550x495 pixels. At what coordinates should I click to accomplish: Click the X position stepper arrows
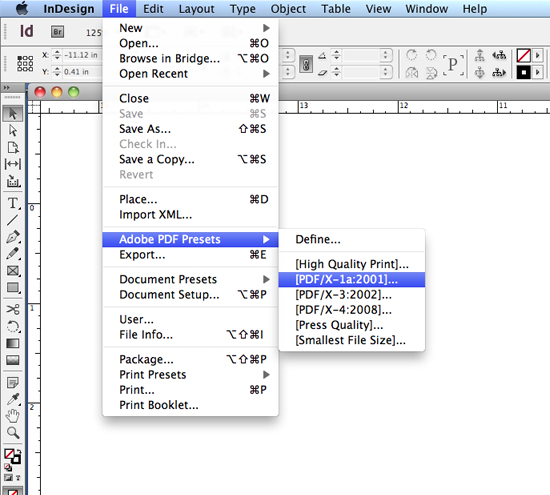pos(57,55)
